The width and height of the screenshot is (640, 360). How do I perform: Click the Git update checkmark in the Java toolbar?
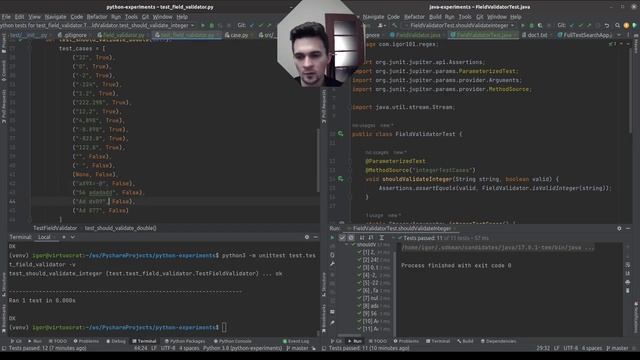tap(571, 25)
